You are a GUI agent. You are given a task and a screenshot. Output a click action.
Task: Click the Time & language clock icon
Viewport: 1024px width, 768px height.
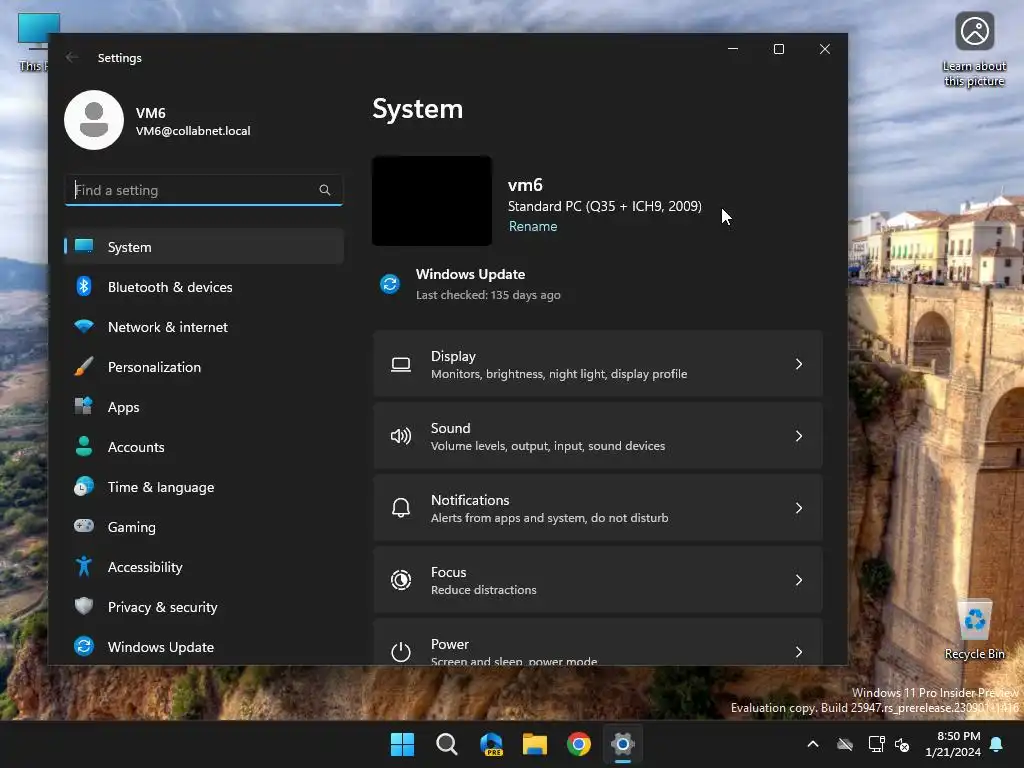pos(84,487)
